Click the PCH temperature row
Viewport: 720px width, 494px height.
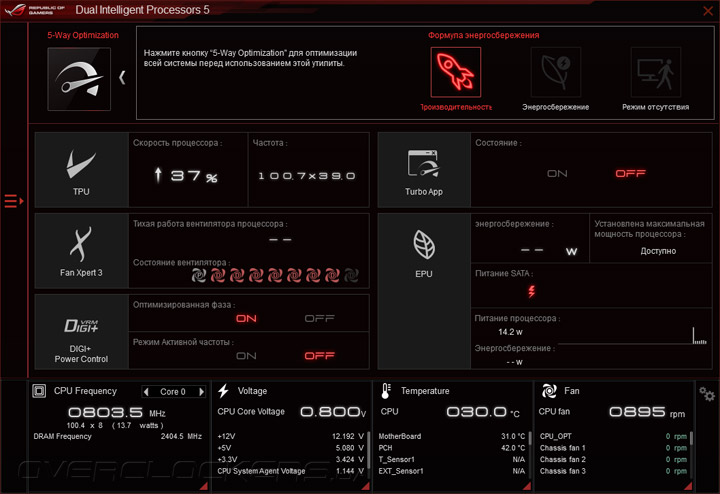[452, 448]
